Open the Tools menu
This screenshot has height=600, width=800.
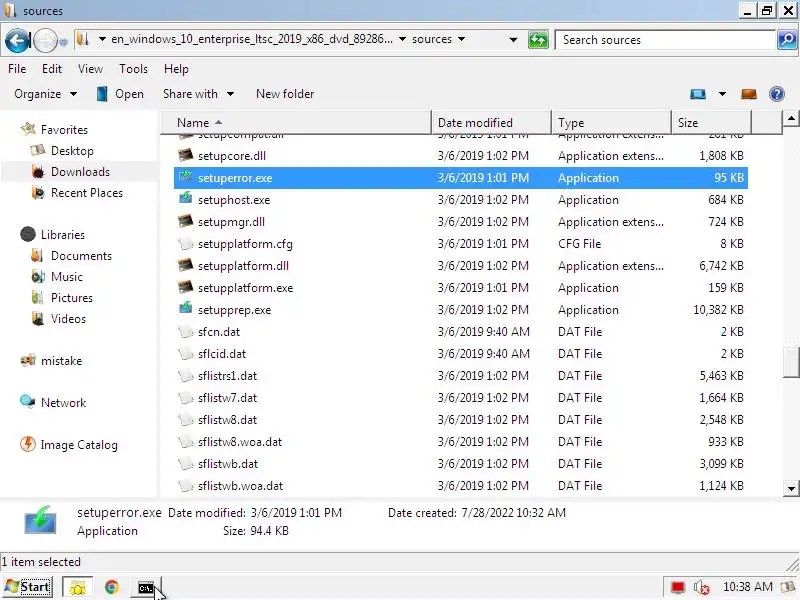pos(133,69)
